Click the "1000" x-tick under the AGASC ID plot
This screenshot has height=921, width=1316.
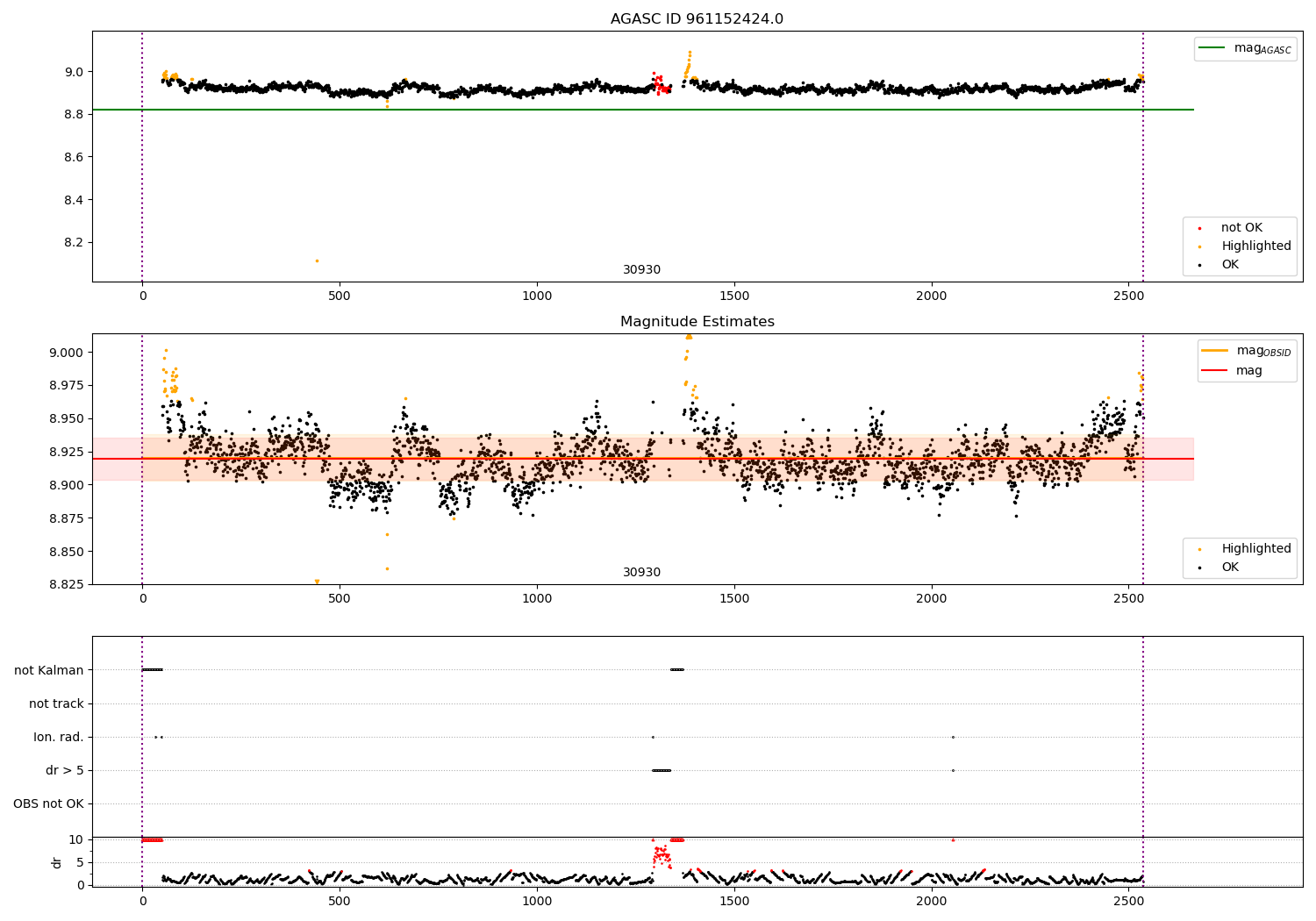point(537,296)
